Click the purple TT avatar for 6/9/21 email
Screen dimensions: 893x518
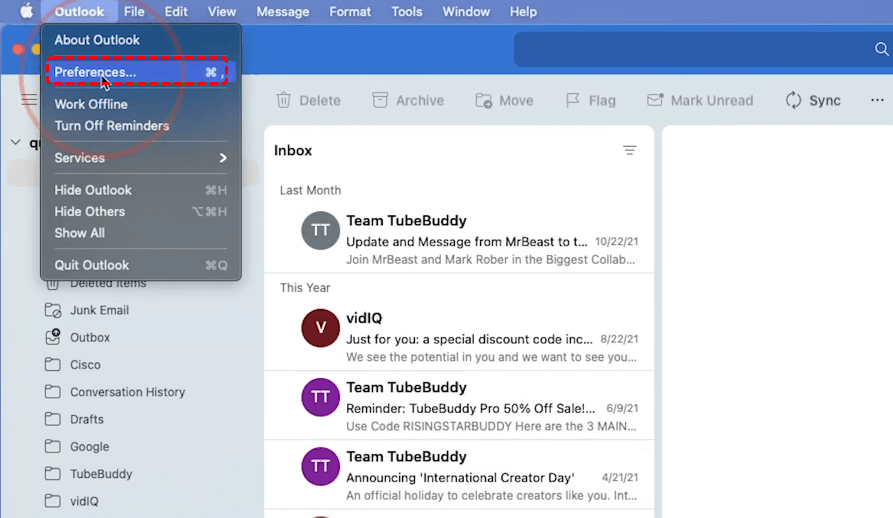320,397
